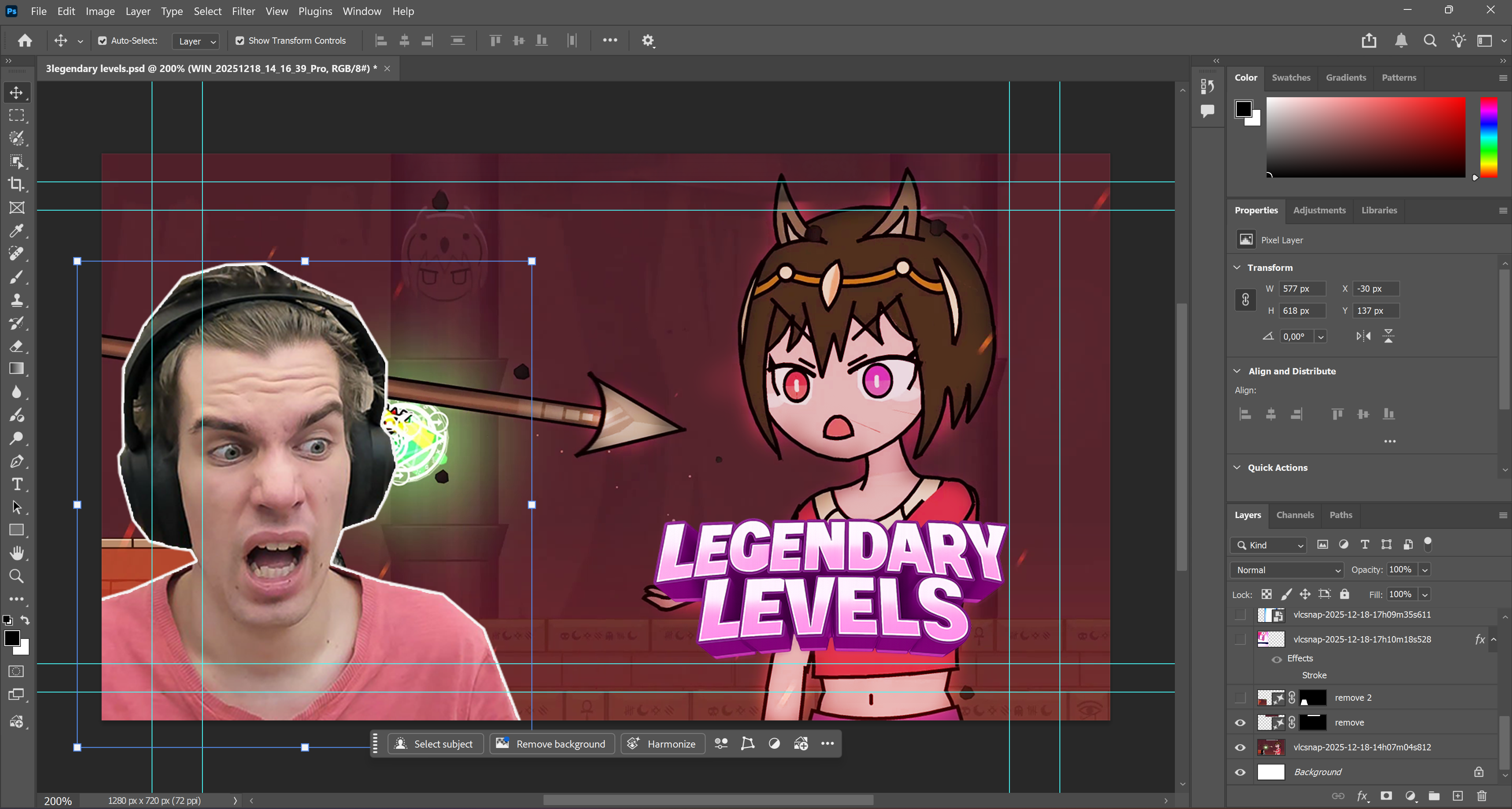Image resolution: width=1512 pixels, height=809 pixels.
Task: Click the Home button
Action: (25, 41)
